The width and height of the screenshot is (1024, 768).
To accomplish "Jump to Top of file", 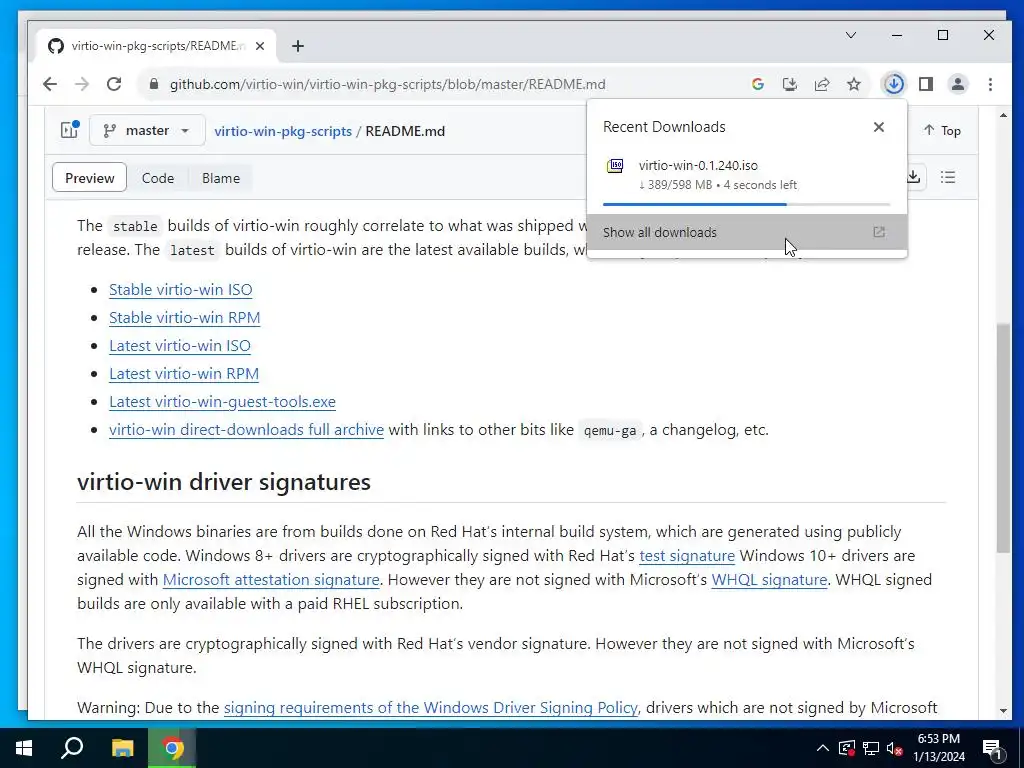I will [x=942, y=131].
